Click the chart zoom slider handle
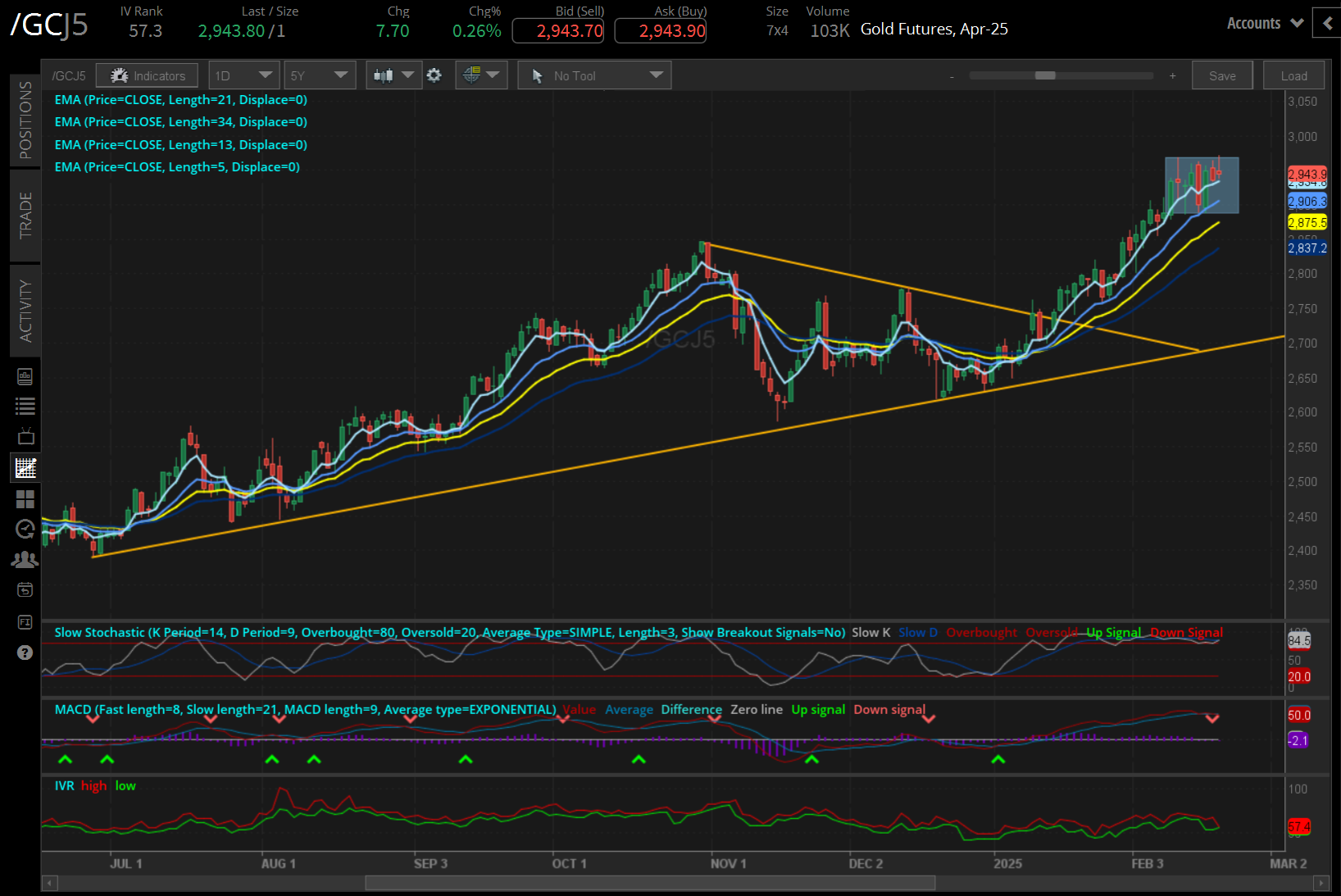The image size is (1341, 896). click(1045, 75)
